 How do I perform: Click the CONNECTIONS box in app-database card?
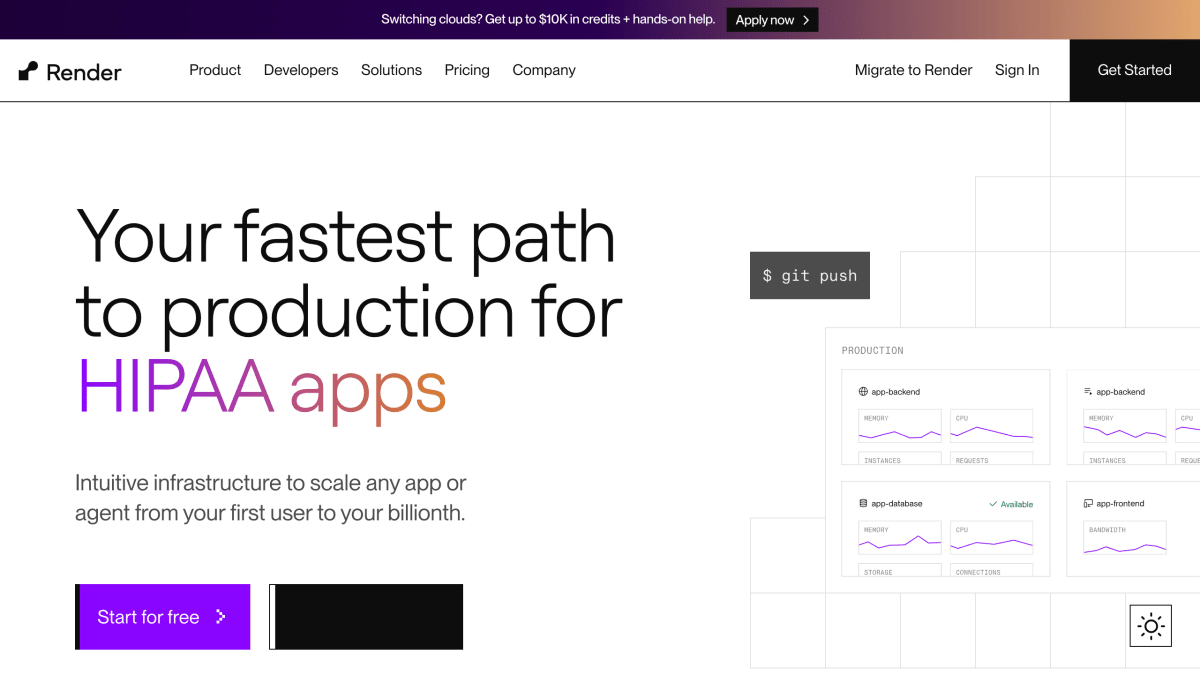pos(992,570)
